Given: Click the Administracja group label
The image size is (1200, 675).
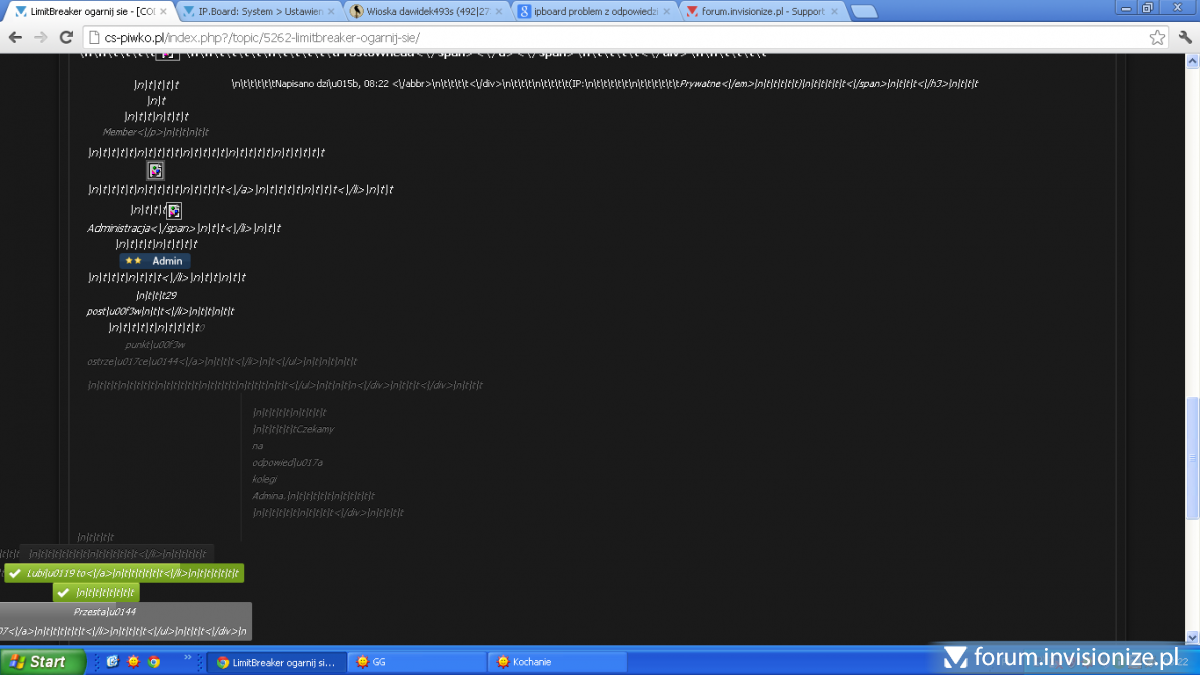Looking at the screenshot, I should [118, 228].
